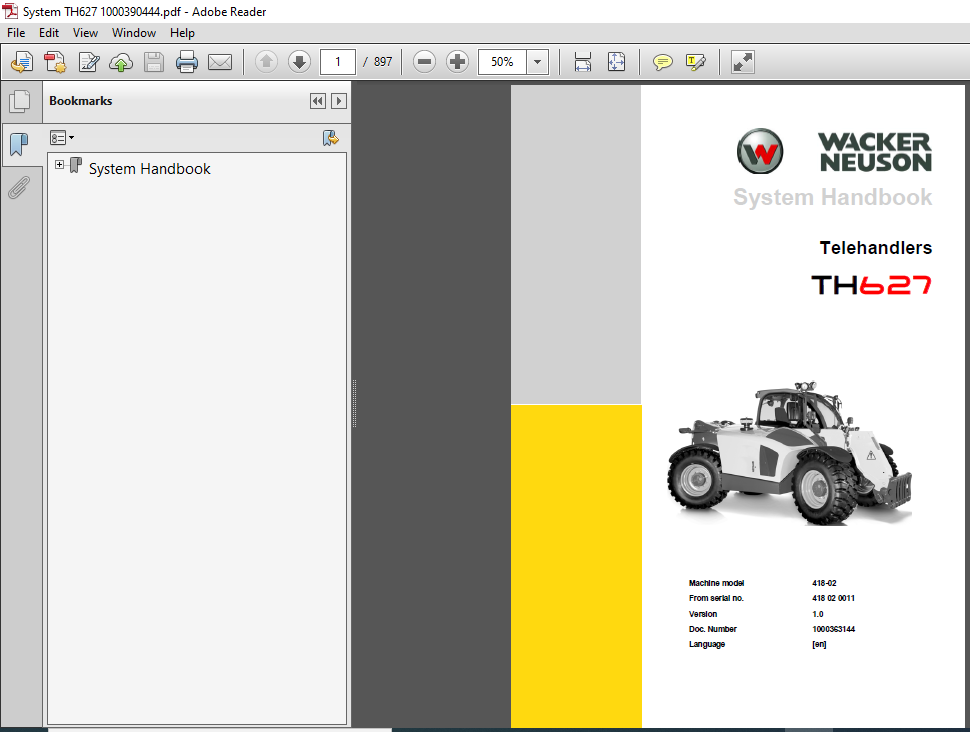Image resolution: width=970 pixels, height=732 pixels.
Task: Print the document with printer icon
Action: pyautogui.click(x=186, y=62)
